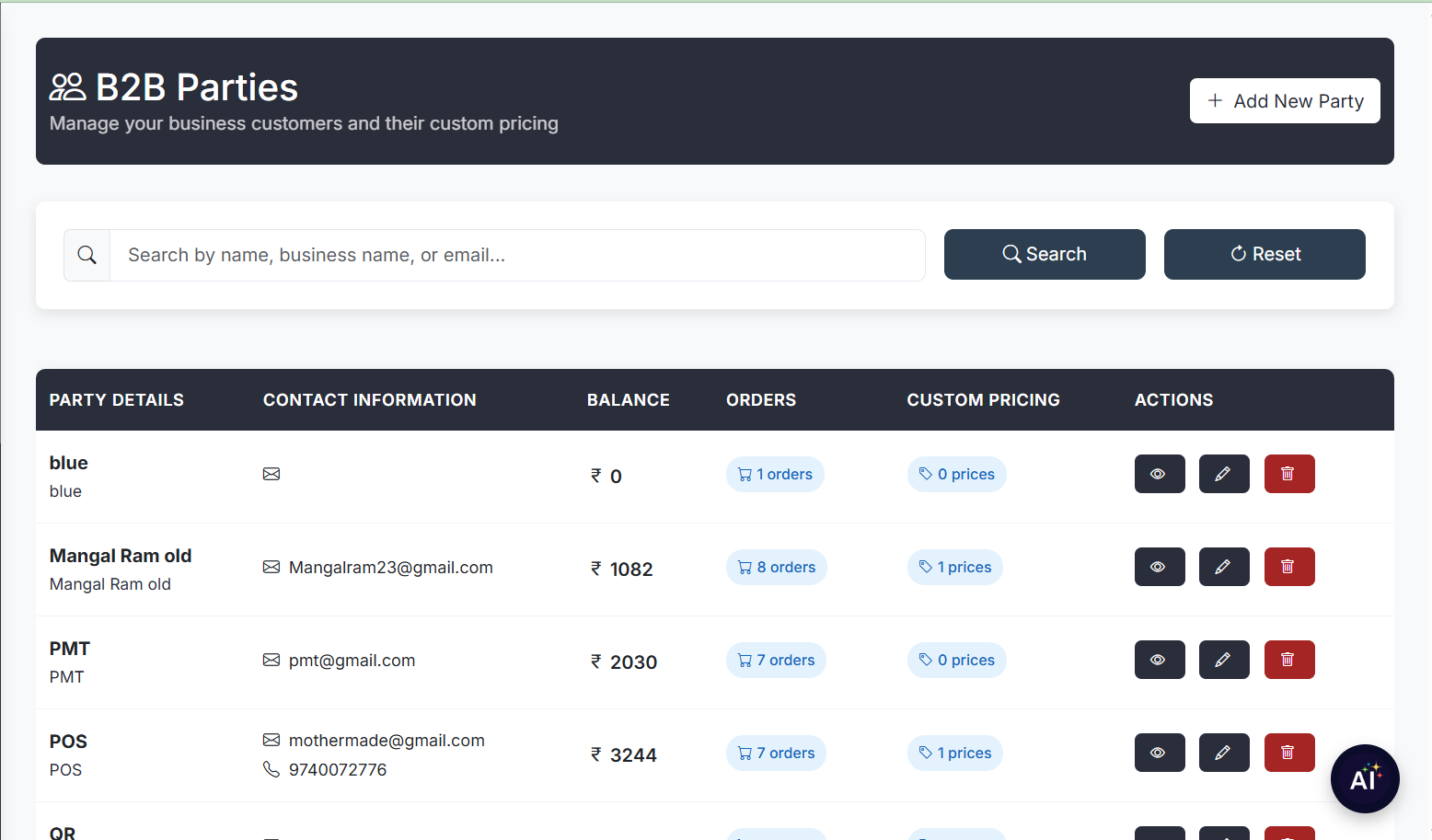The width and height of the screenshot is (1432, 840).
Task: Click the Balance column header
Action: (x=628, y=400)
